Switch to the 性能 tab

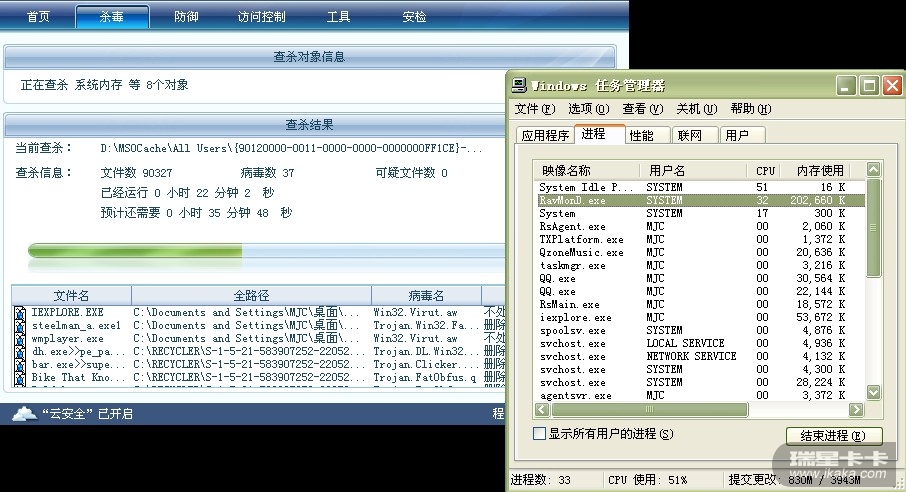tap(647, 135)
